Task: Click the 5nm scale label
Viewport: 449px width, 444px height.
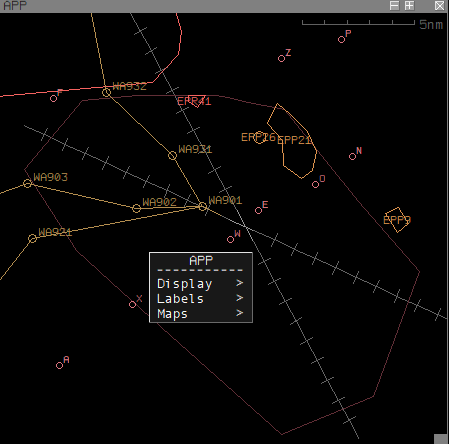Action: point(431,25)
